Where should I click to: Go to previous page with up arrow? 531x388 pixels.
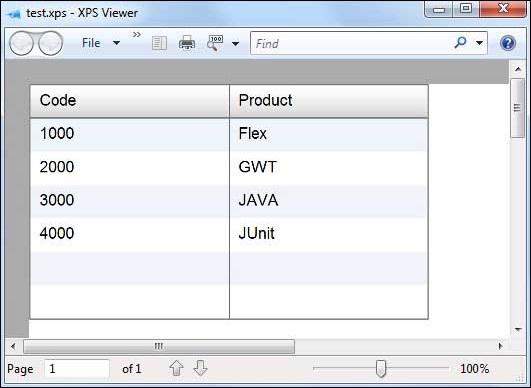point(176,368)
